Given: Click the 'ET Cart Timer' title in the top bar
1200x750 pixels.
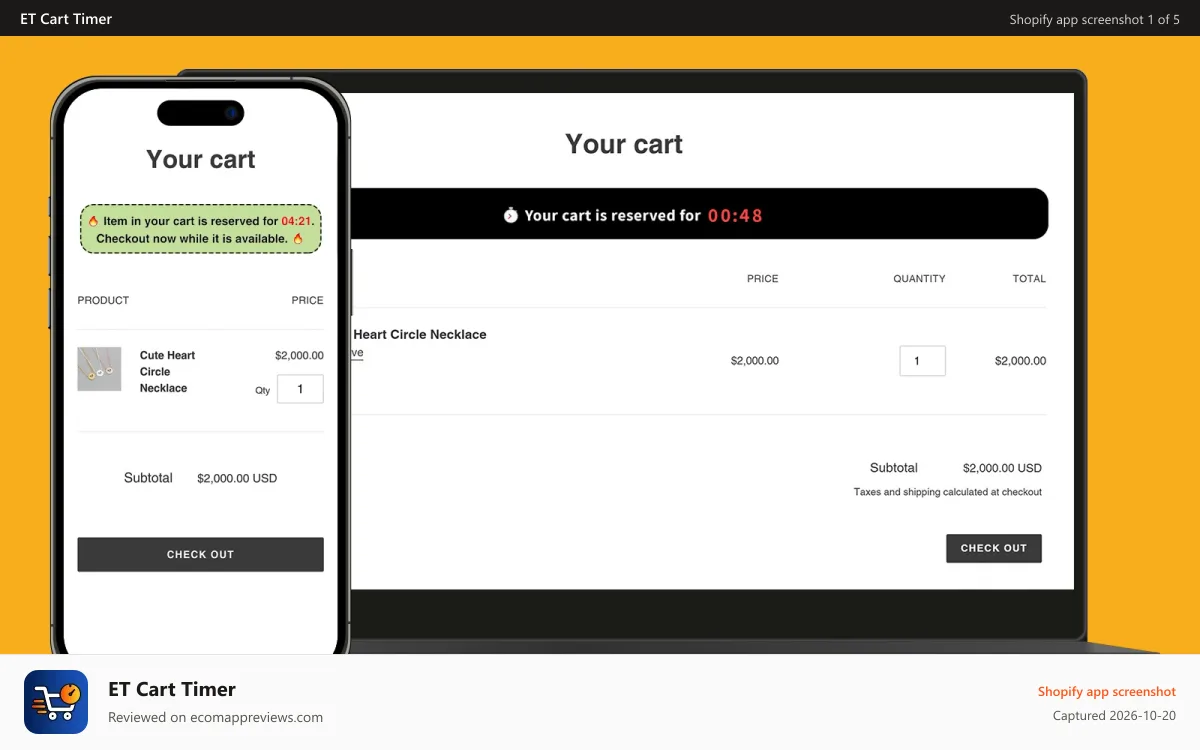Looking at the screenshot, I should click(x=66, y=19).
